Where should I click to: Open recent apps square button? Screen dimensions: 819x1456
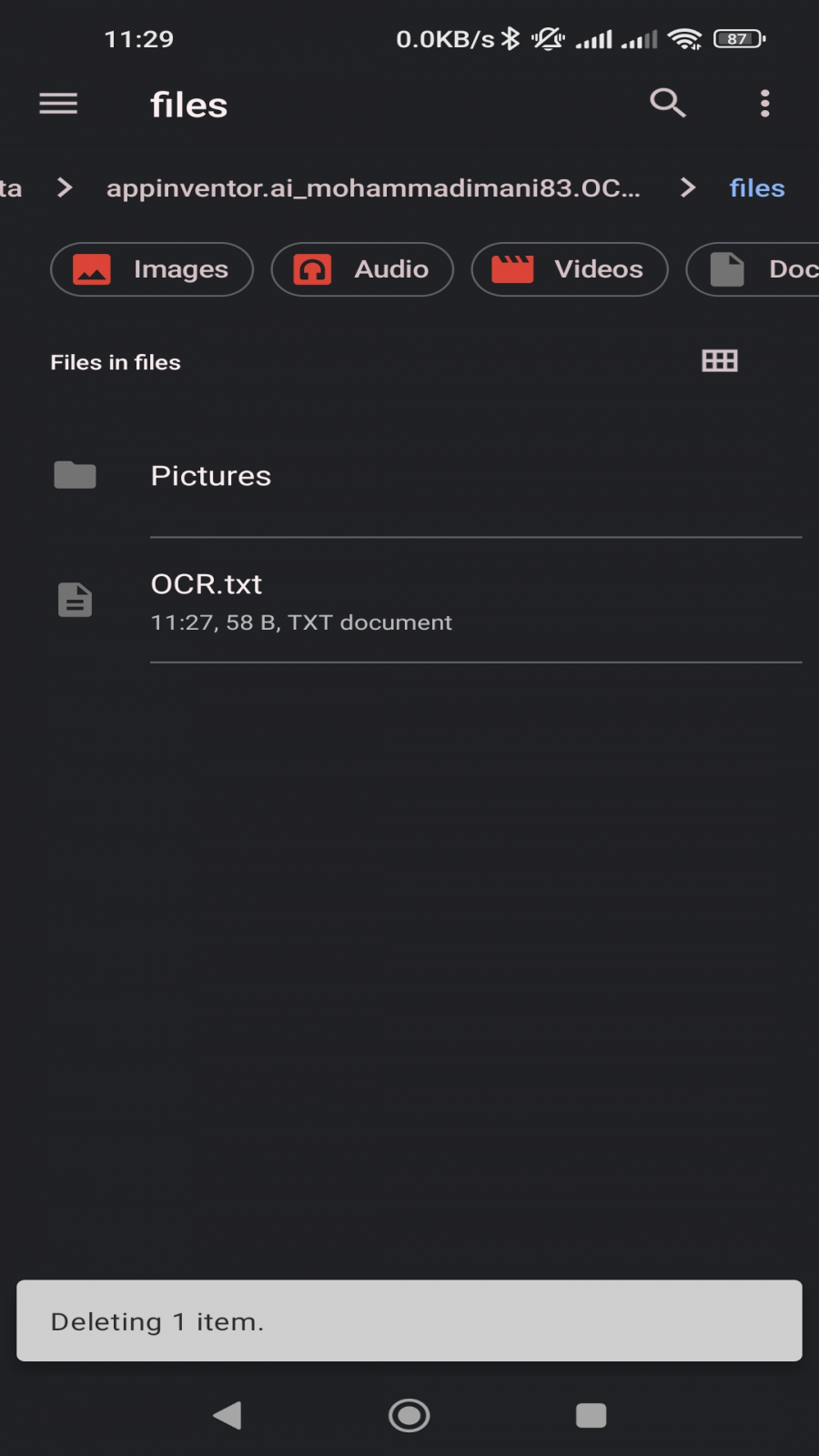[591, 1415]
